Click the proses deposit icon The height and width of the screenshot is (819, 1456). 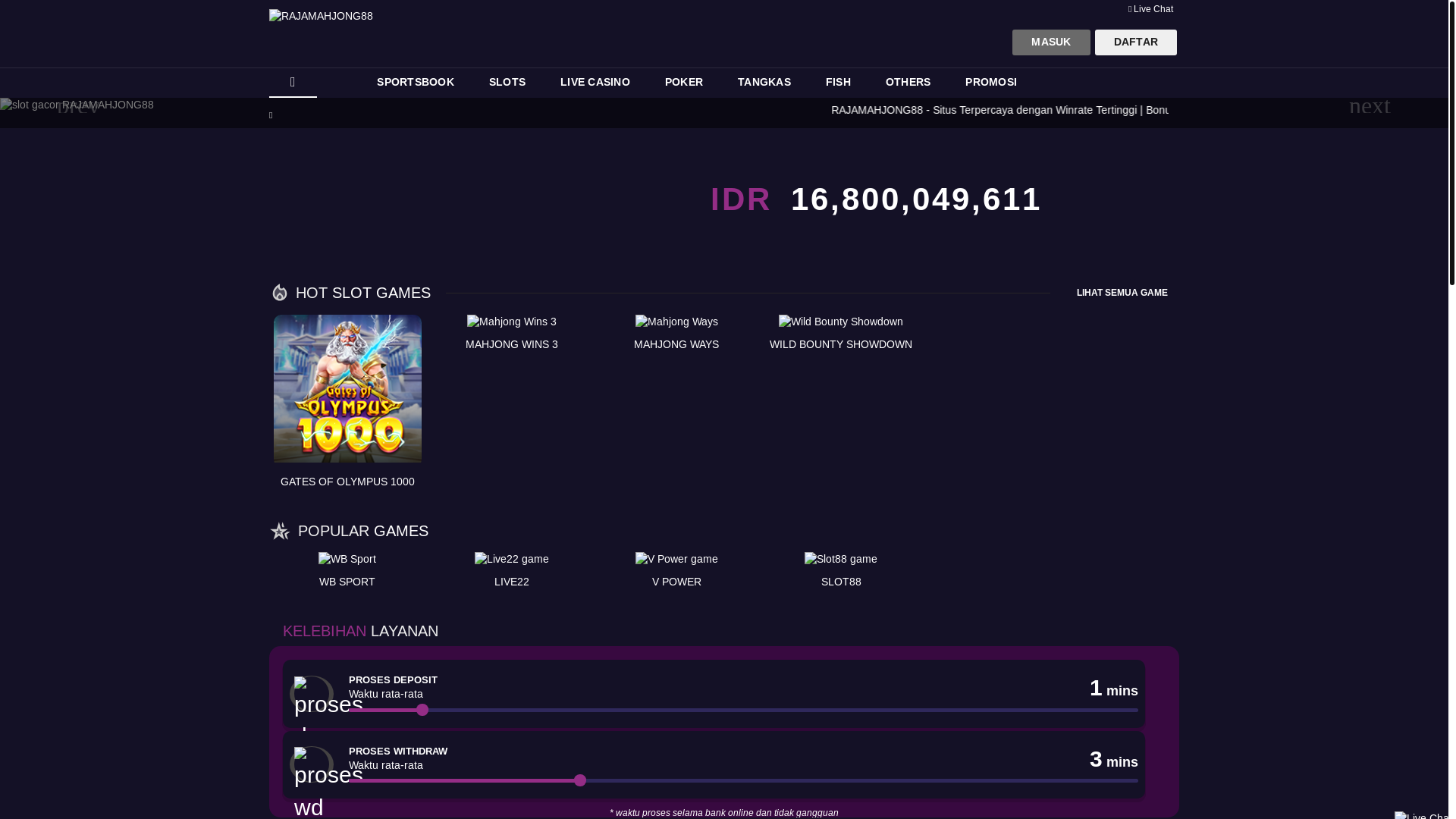(x=312, y=695)
